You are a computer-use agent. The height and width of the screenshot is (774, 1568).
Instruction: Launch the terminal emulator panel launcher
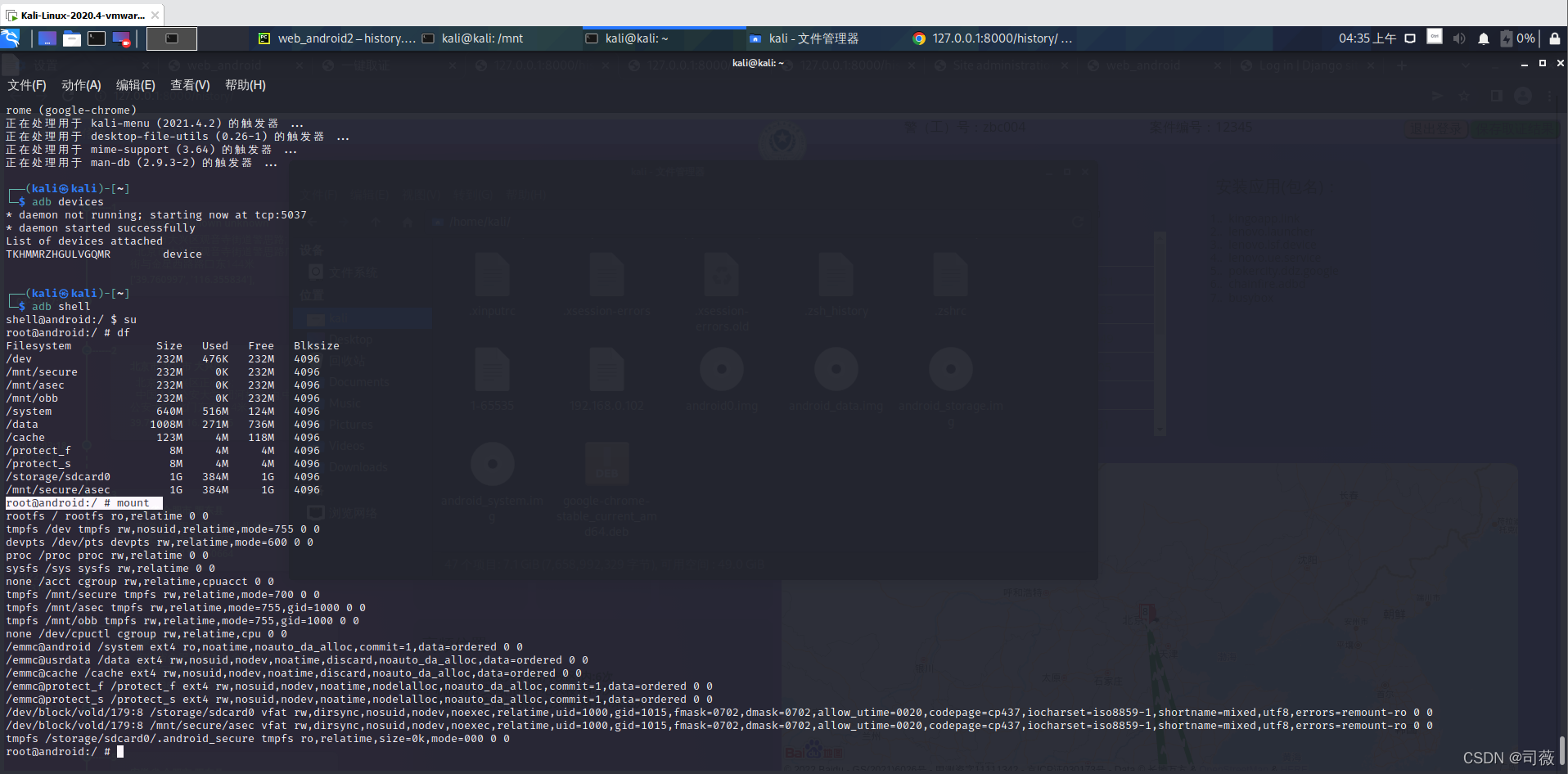pyautogui.click(x=97, y=38)
